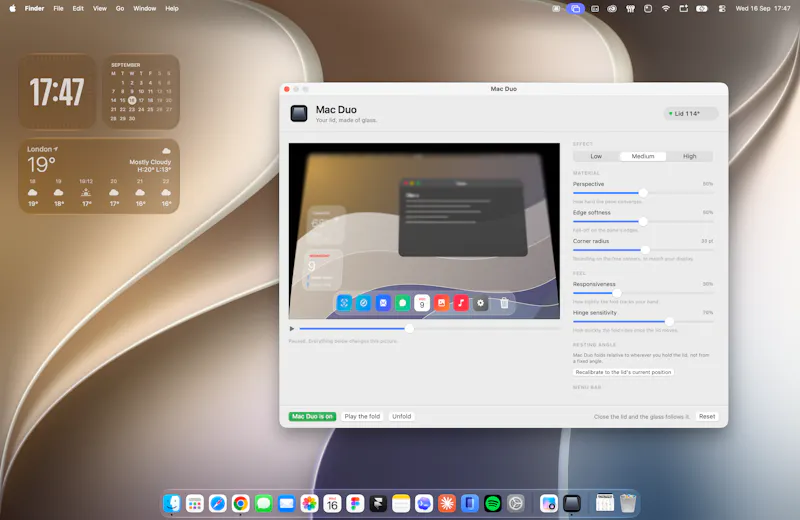Click battery status icon in menu bar

702,8
